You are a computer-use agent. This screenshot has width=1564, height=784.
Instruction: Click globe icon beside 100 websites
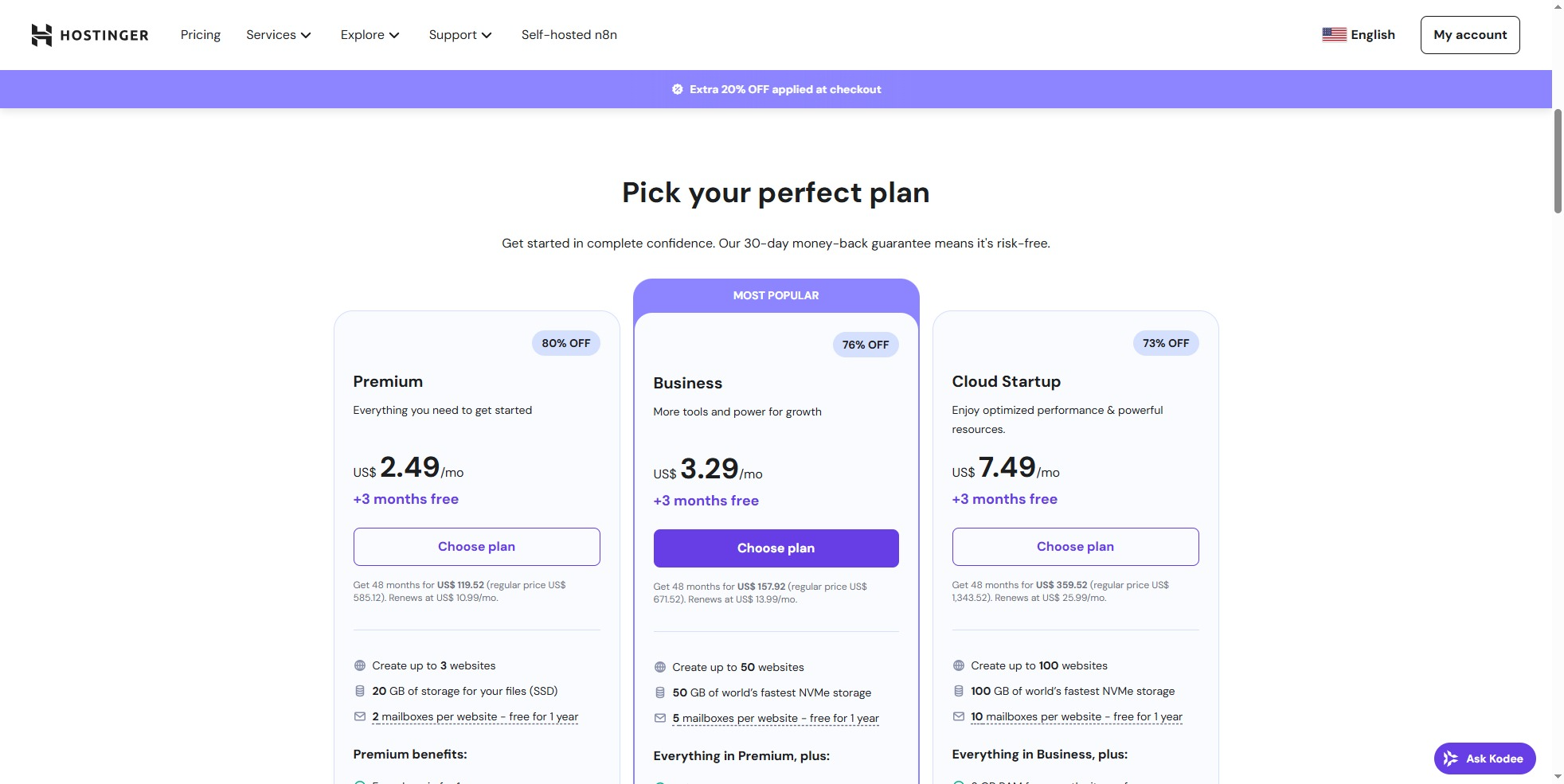[959, 665]
